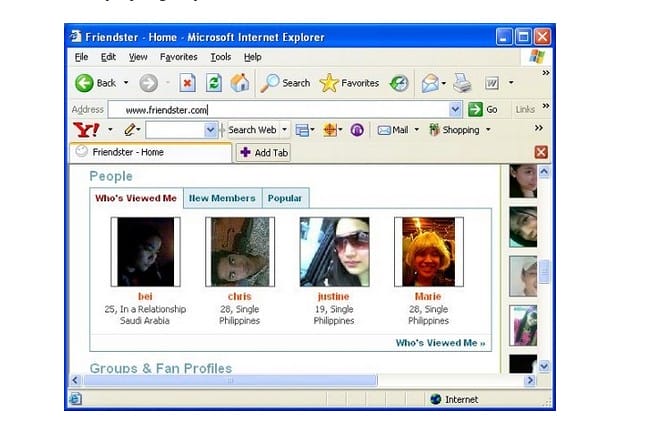
Task: Open the History icon in toolbar
Action: click(x=399, y=83)
